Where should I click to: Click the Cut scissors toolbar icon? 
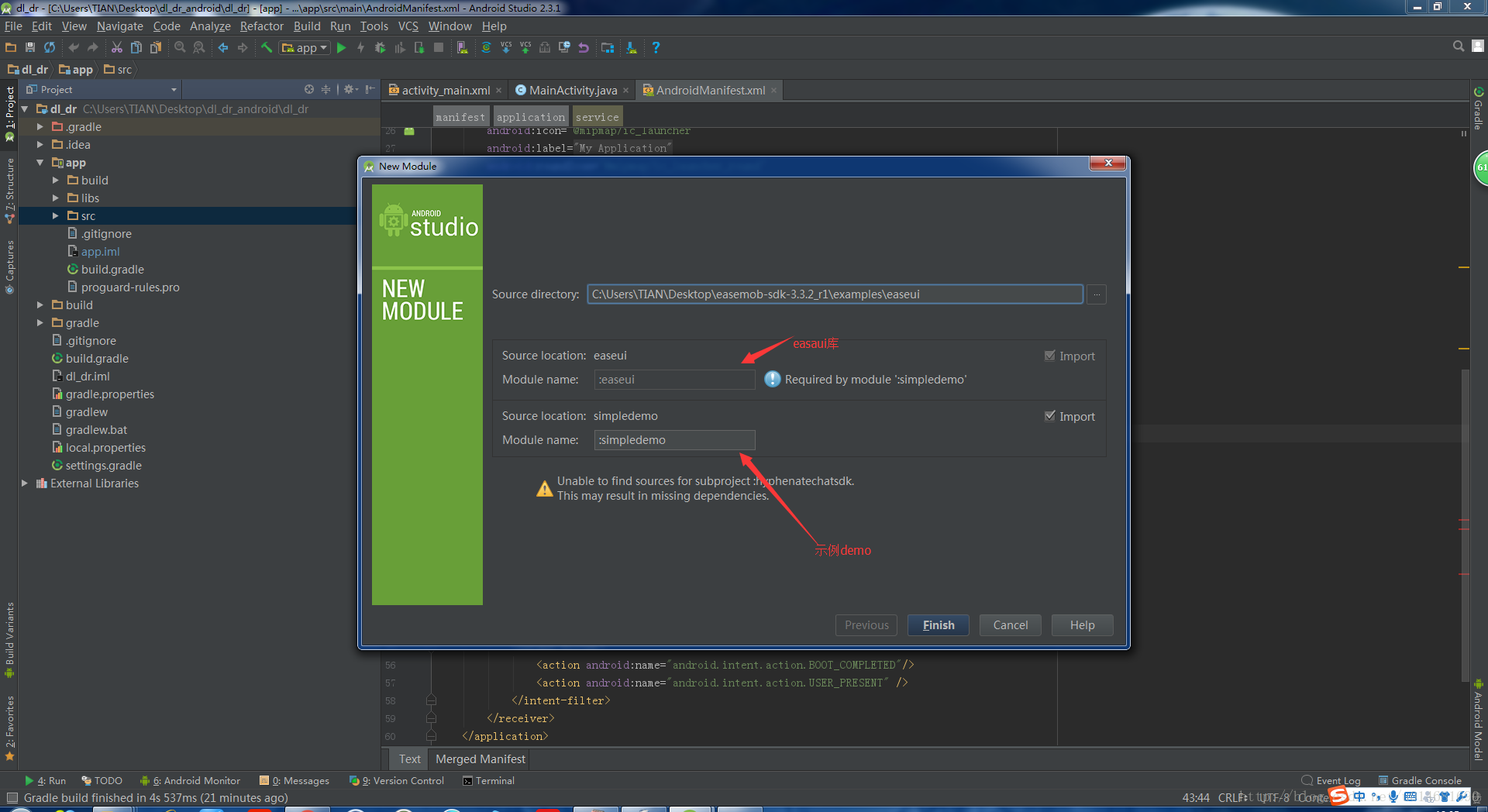click(117, 47)
